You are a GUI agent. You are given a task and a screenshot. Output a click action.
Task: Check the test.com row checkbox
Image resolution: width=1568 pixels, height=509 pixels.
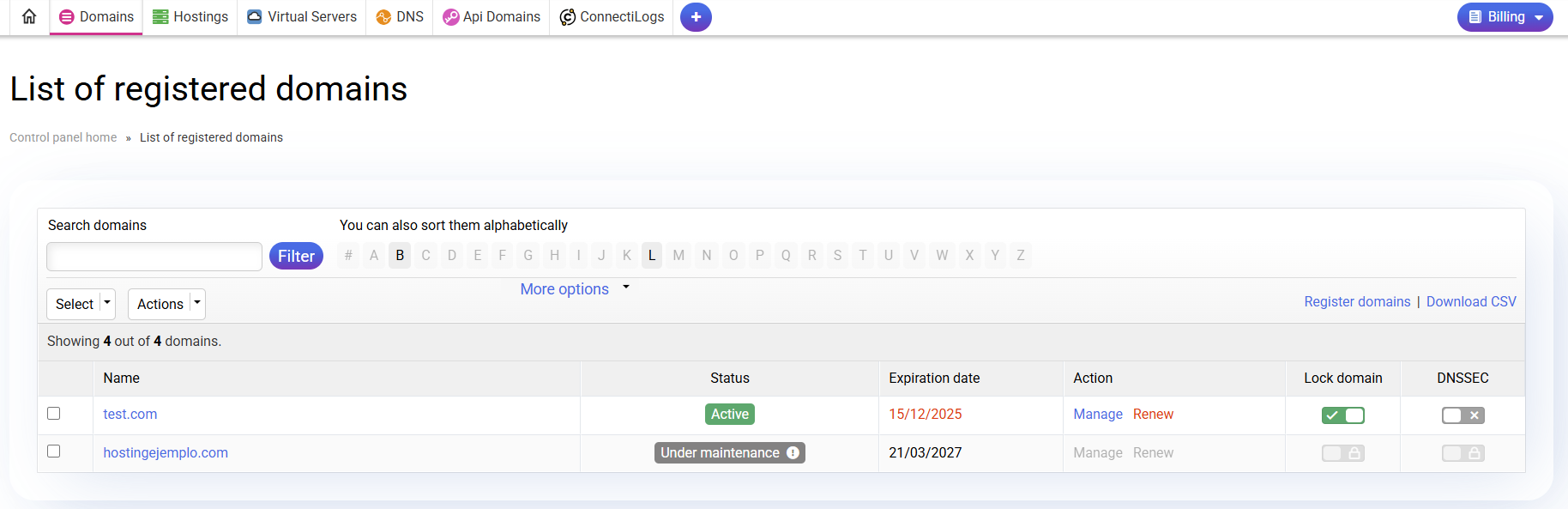(x=54, y=414)
